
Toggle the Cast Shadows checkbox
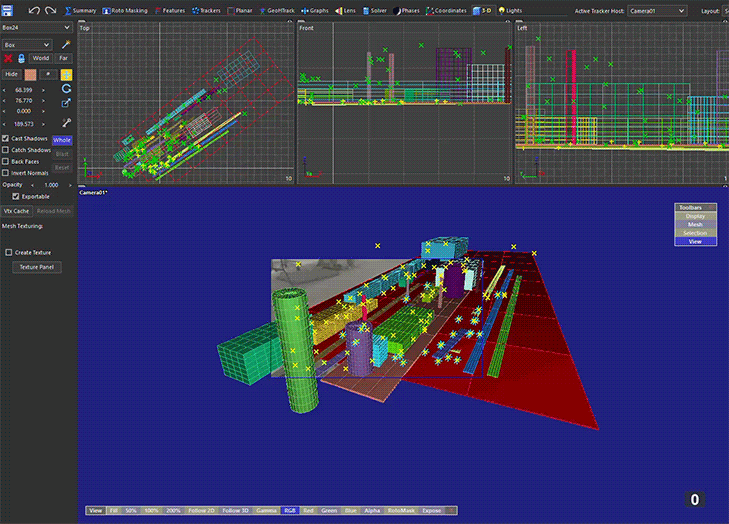point(6,139)
